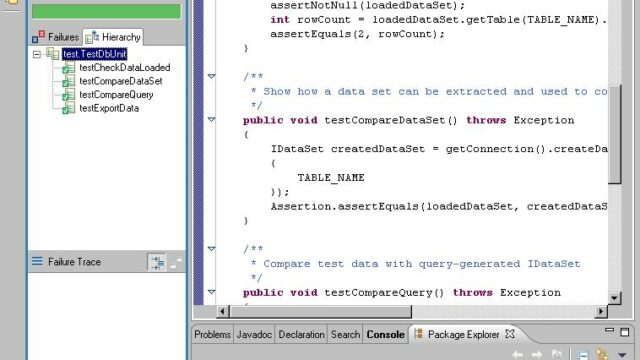Screen dimensions: 640x360
Task: Click the editor scroll-down arrow
Action: (615, 298)
